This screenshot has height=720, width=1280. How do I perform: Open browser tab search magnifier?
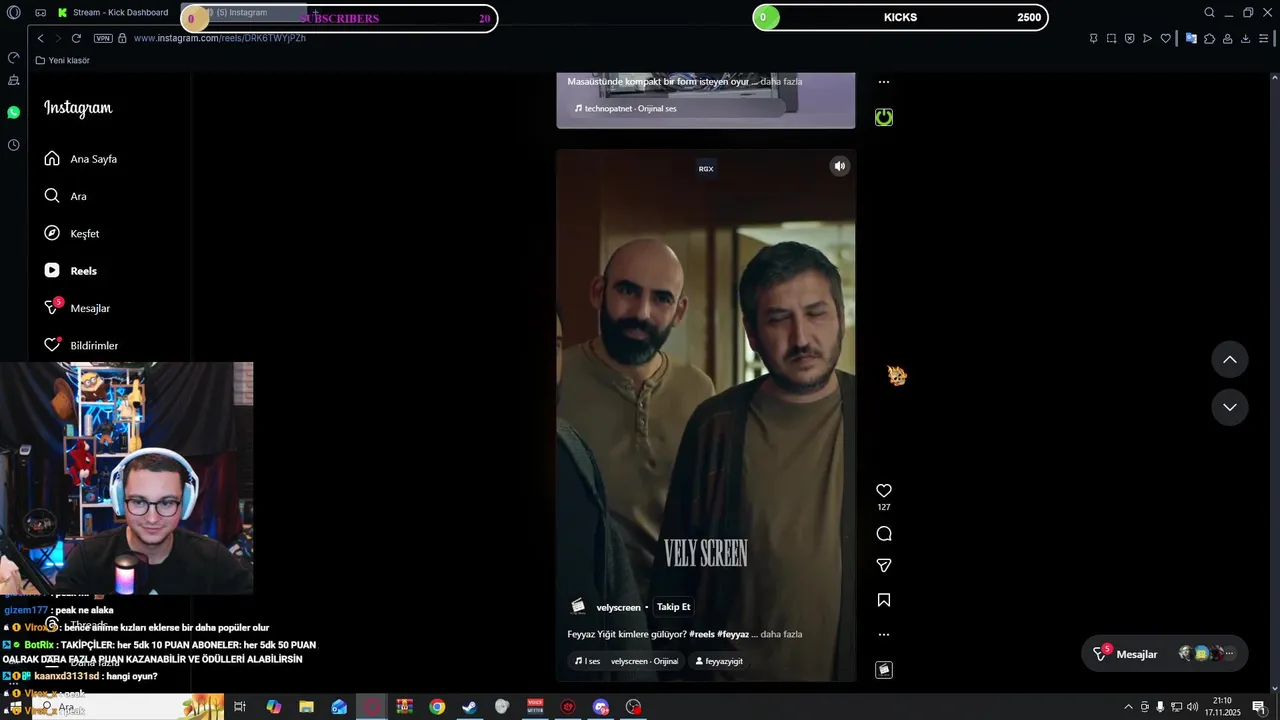tap(1209, 12)
